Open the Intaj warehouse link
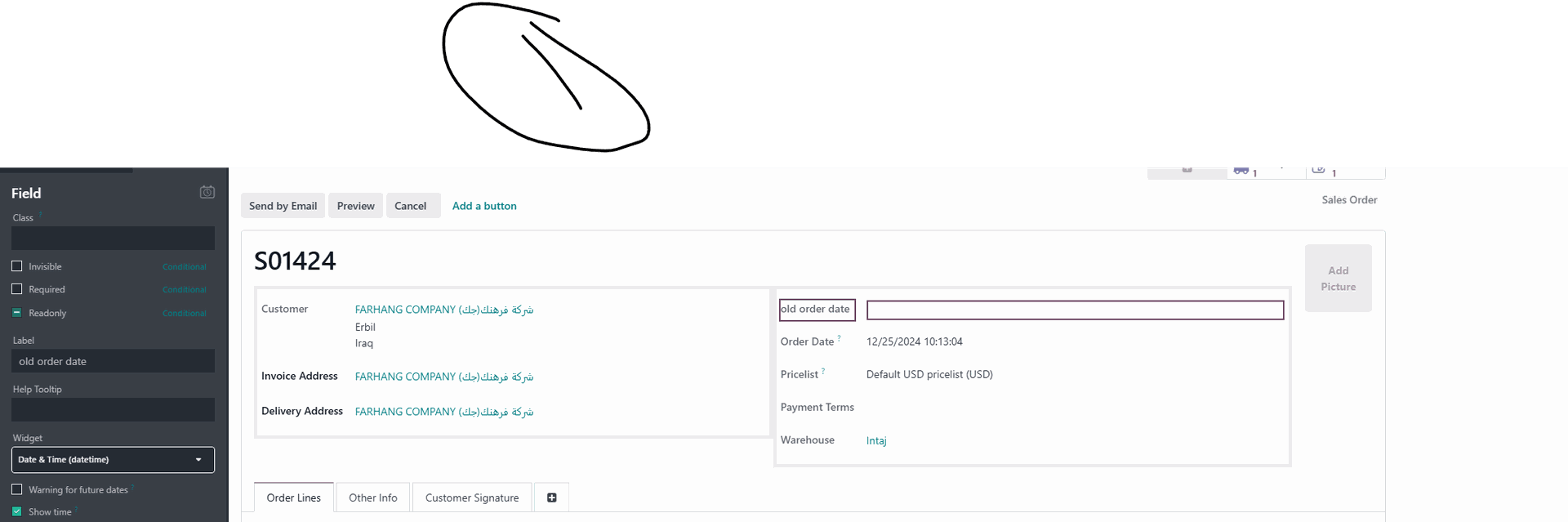The width and height of the screenshot is (1568, 522). tap(876, 440)
